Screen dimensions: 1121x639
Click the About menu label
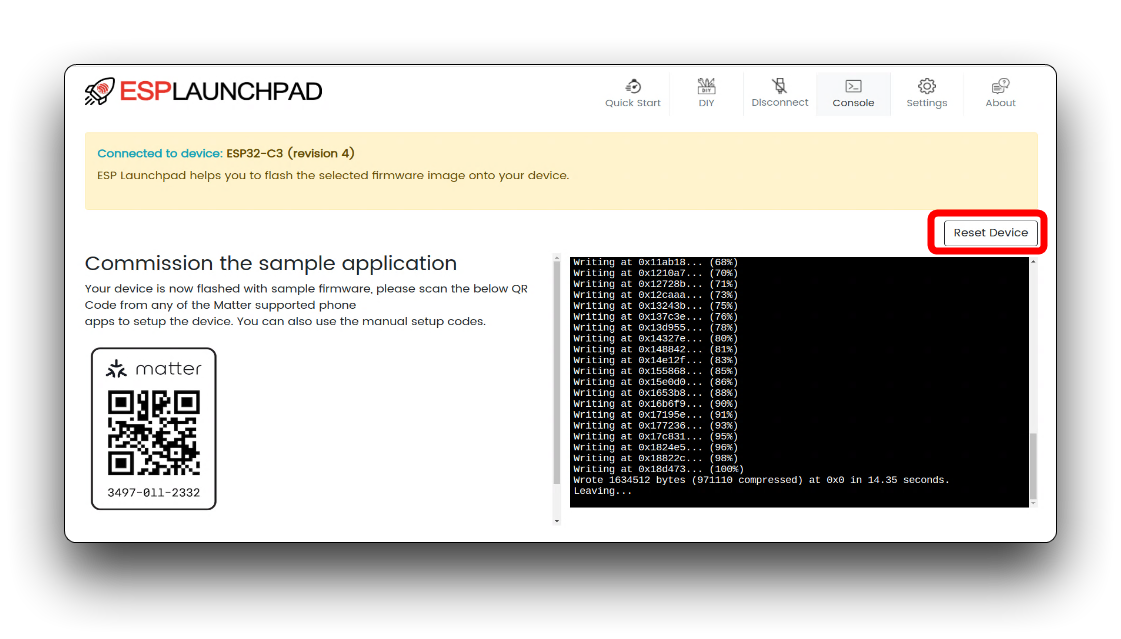1000,103
